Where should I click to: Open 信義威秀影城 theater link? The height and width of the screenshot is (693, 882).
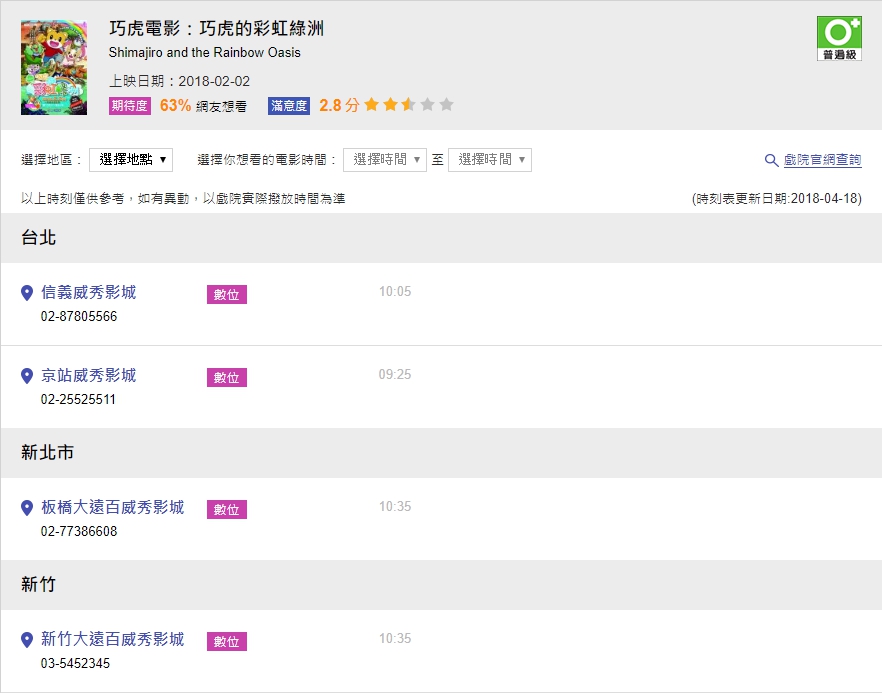[x=89, y=292]
